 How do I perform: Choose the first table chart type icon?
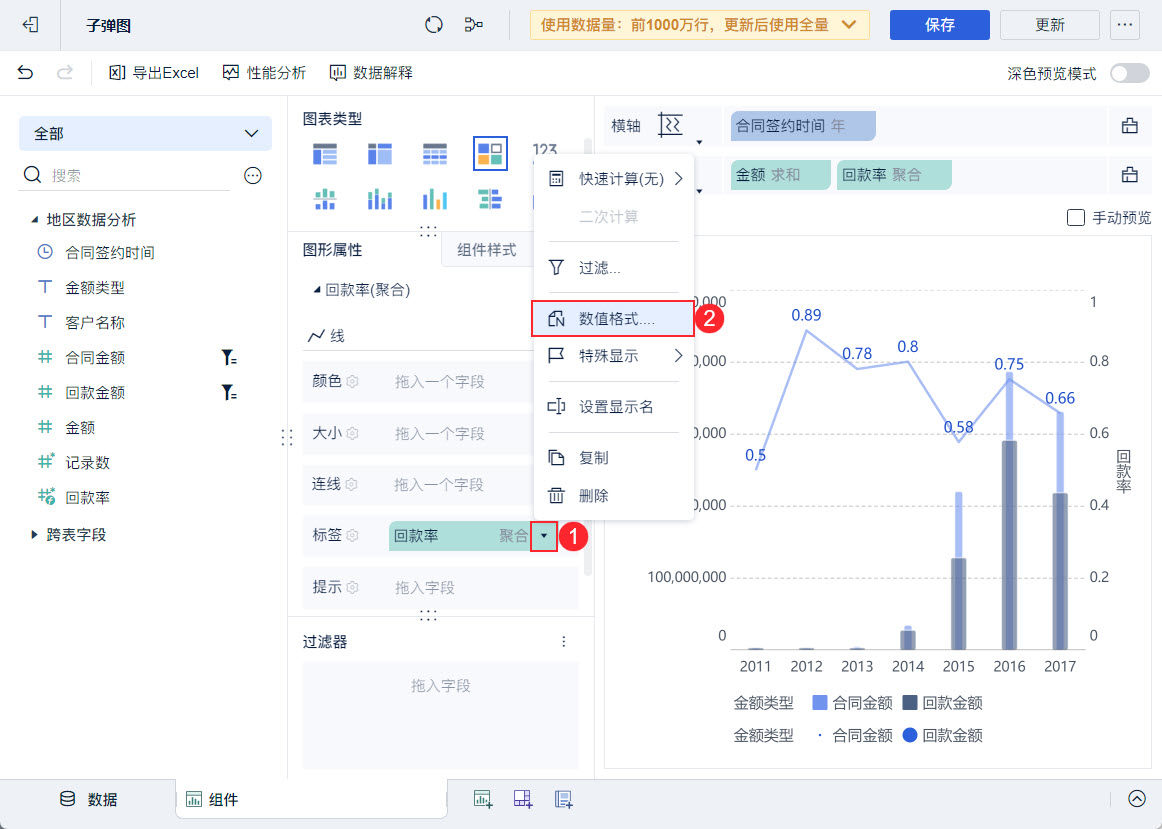[x=325, y=153]
